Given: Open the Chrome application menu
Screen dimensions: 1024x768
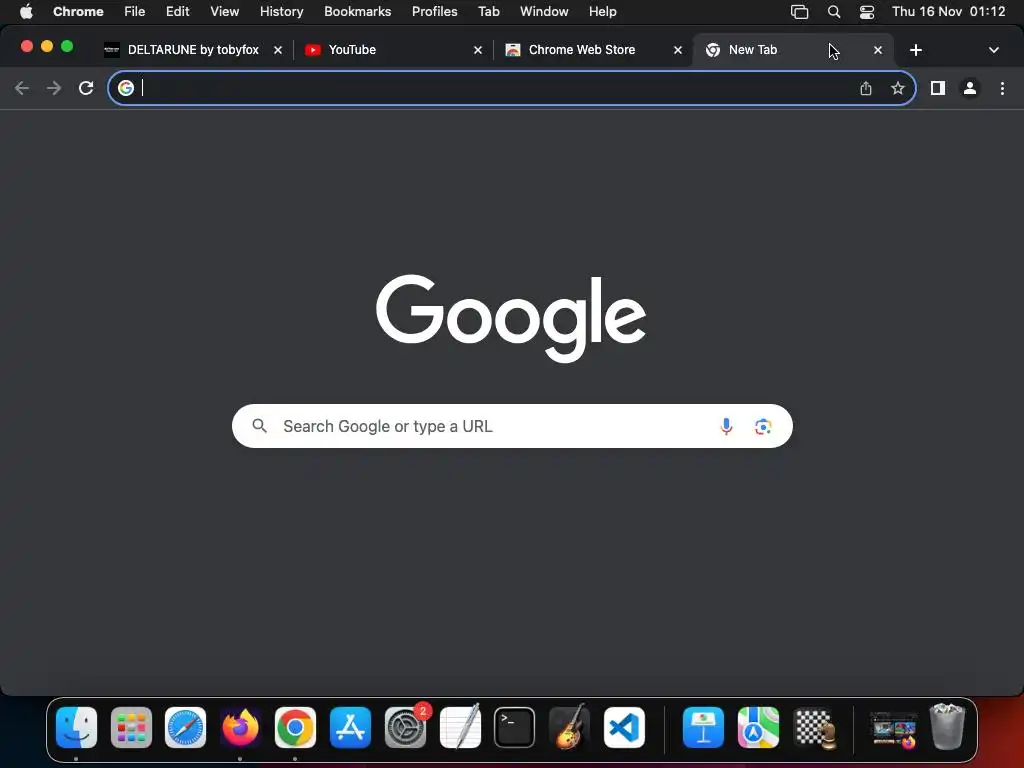Looking at the screenshot, I should pyautogui.click(x=78, y=12).
